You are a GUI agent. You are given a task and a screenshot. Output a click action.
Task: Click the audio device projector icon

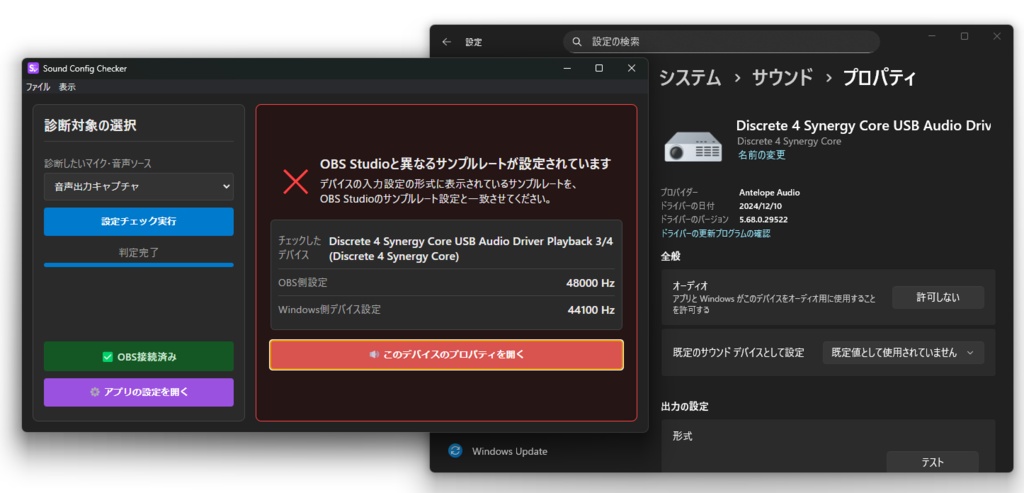point(693,145)
